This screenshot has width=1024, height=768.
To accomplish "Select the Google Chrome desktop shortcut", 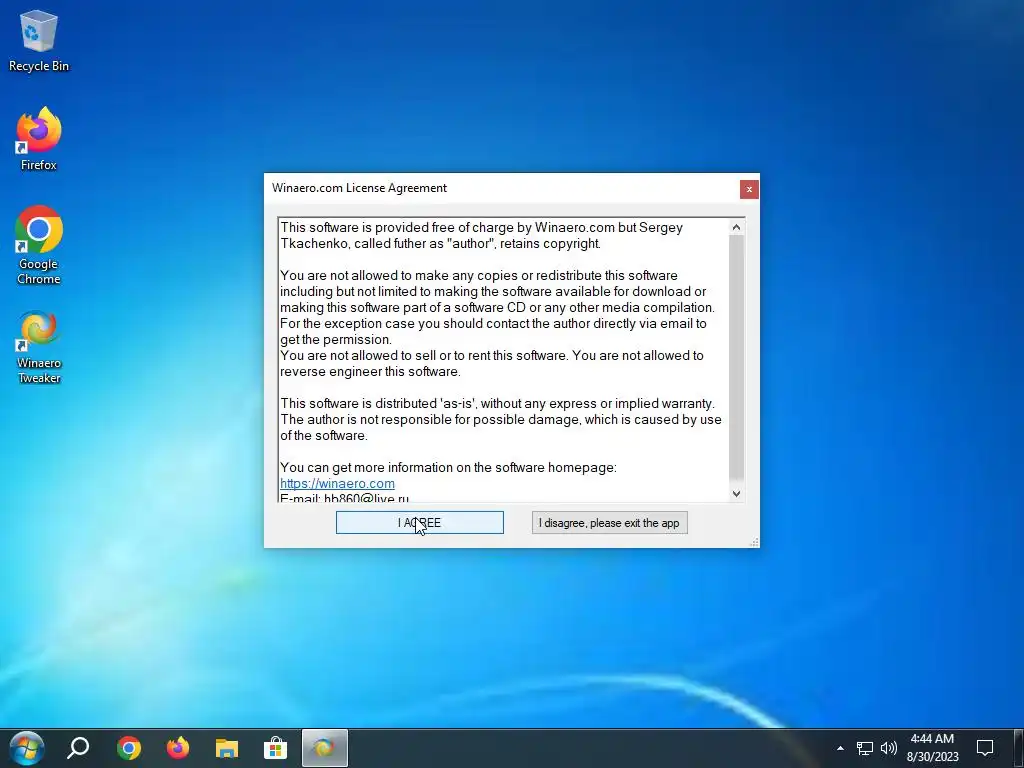I will (x=39, y=246).
